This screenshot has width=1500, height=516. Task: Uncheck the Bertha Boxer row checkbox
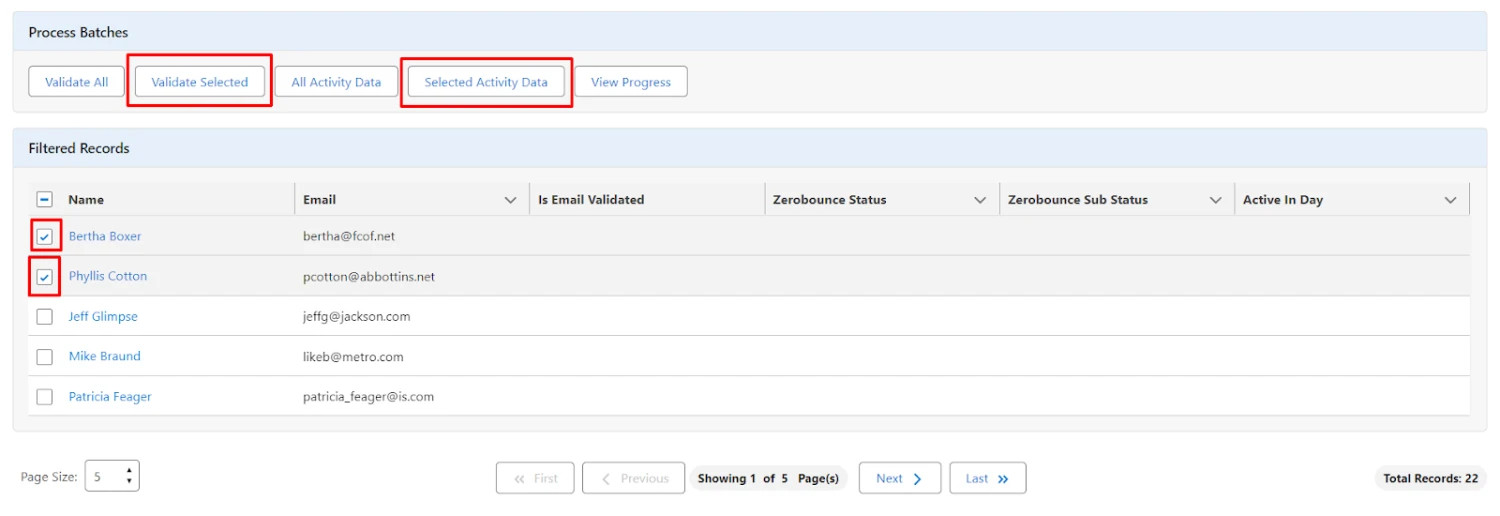45,237
